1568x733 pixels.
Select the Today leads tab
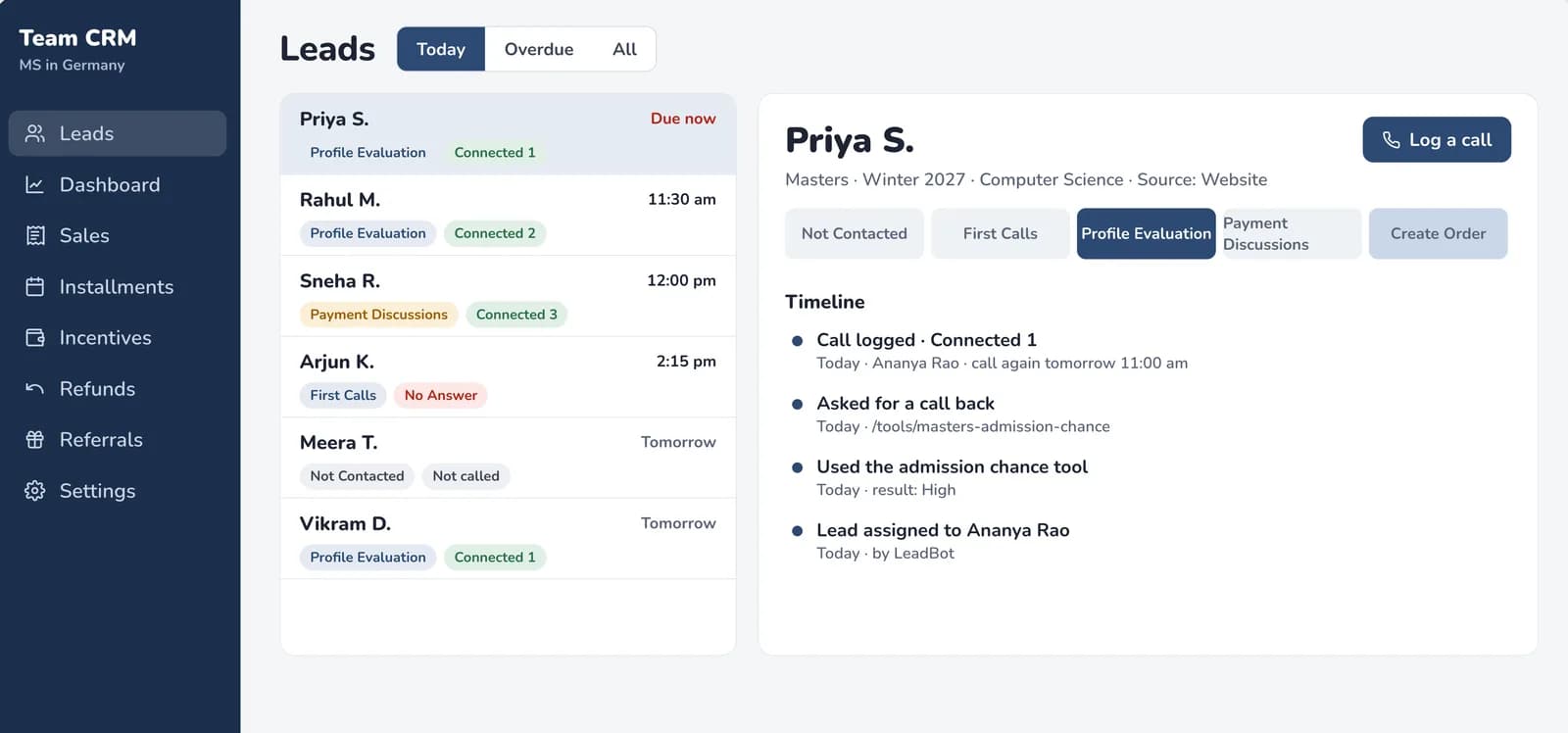(441, 49)
